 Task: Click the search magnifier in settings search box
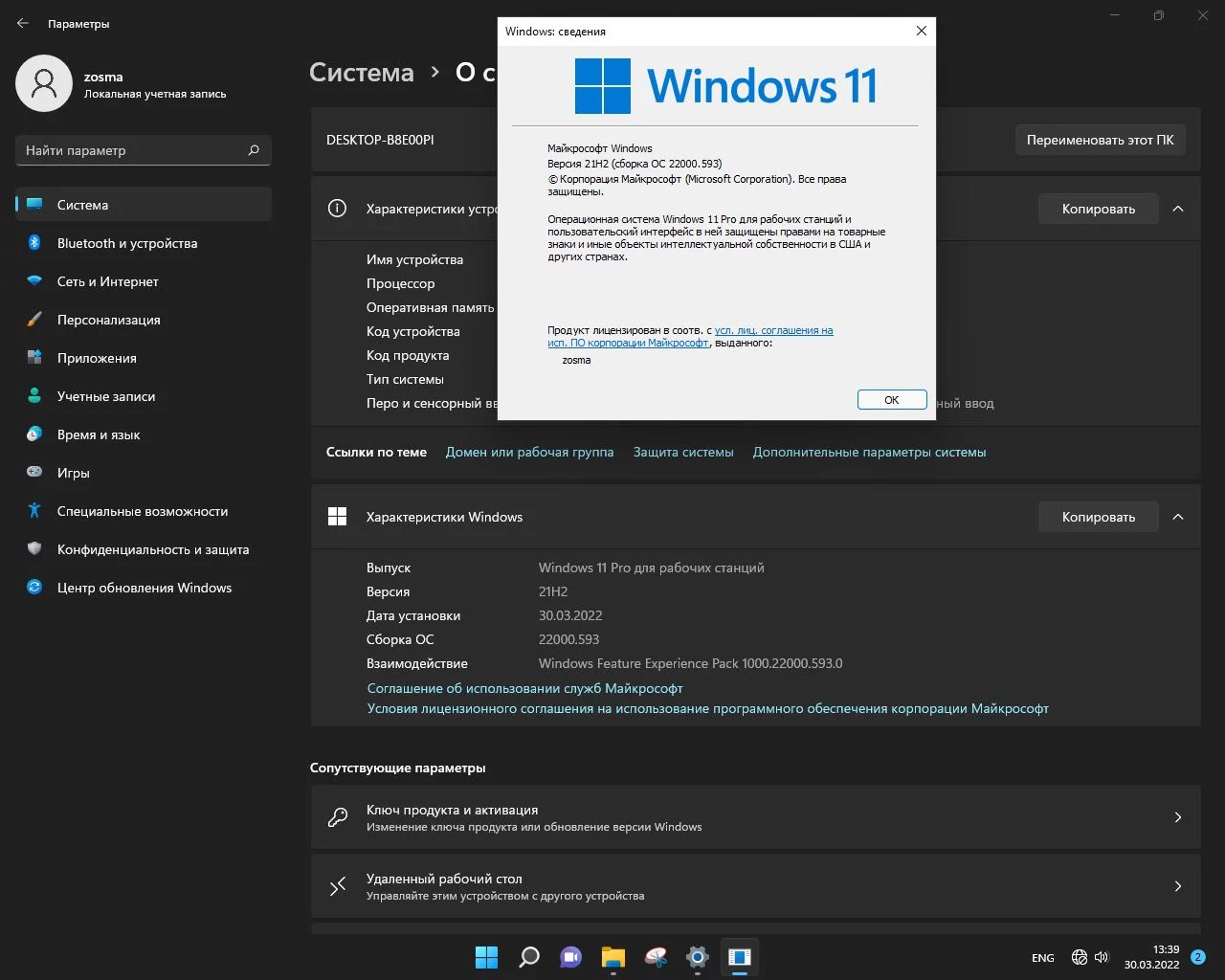click(x=254, y=150)
